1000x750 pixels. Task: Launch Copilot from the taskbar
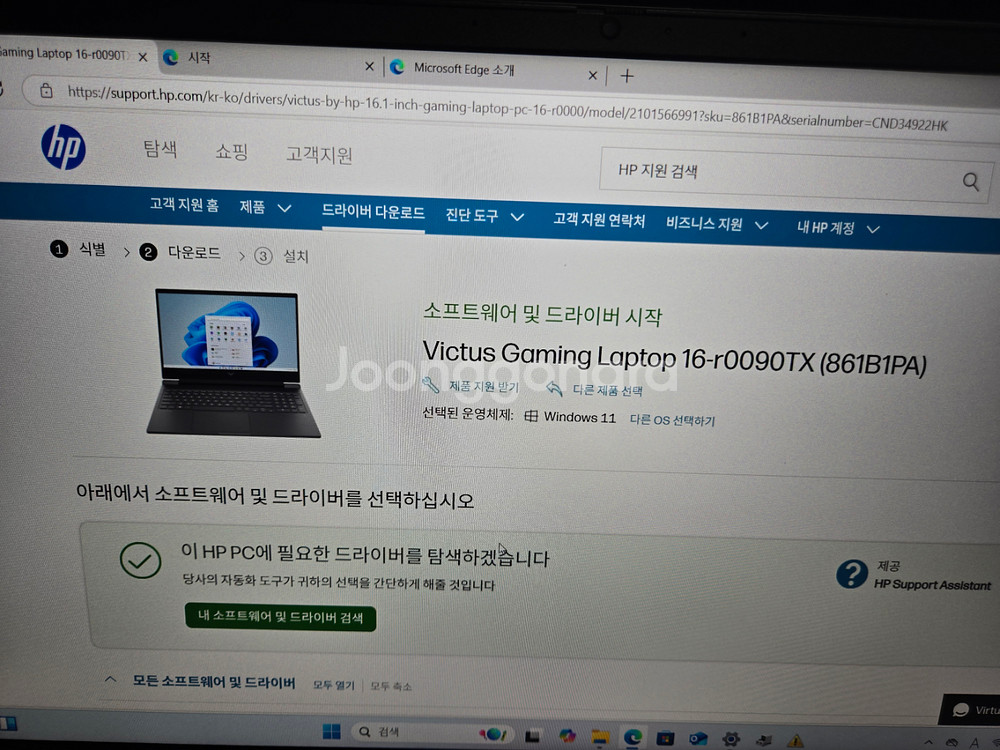point(567,736)
